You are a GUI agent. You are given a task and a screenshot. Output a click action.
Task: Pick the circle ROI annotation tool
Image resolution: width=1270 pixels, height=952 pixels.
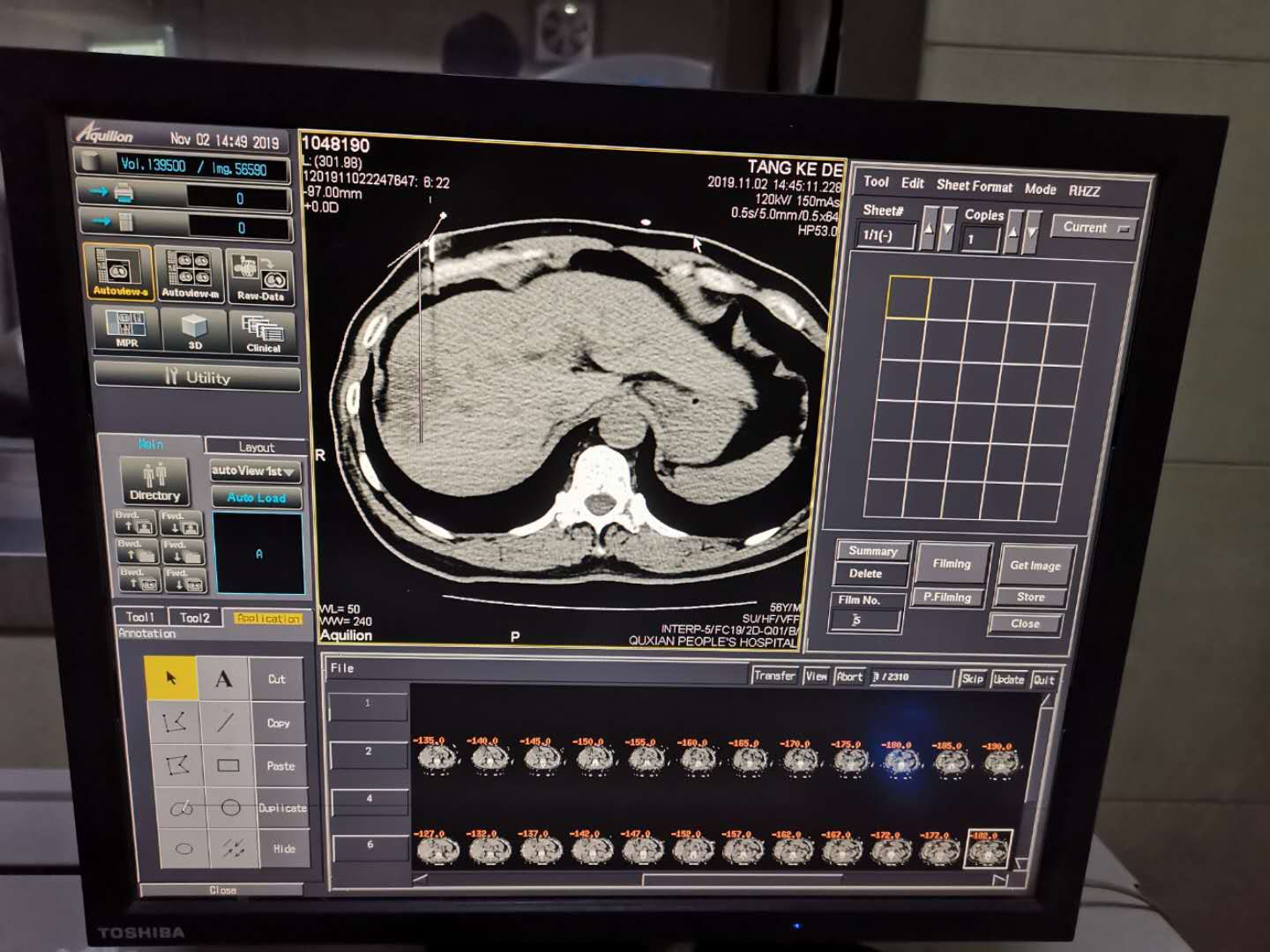tap(230, 807)
